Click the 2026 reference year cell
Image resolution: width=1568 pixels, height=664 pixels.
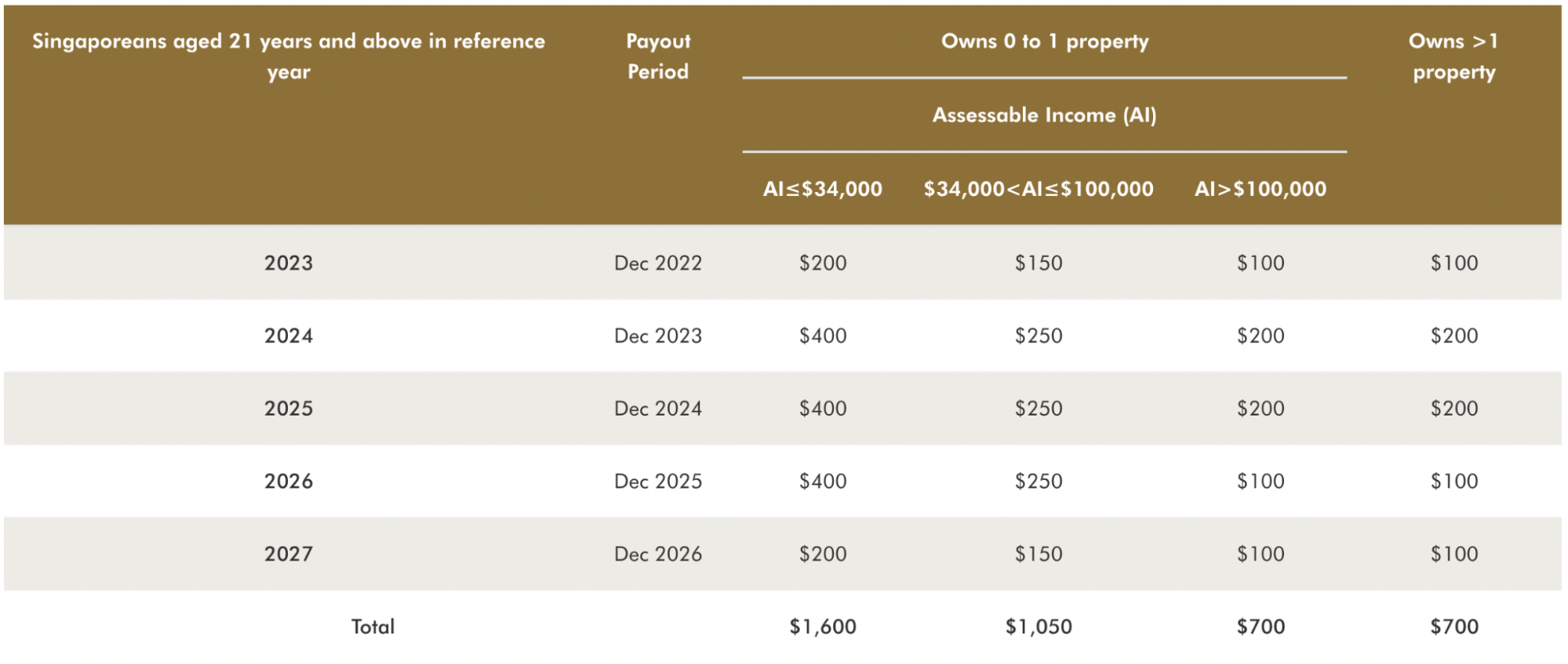pyautogui.click(x=289, y=481)
